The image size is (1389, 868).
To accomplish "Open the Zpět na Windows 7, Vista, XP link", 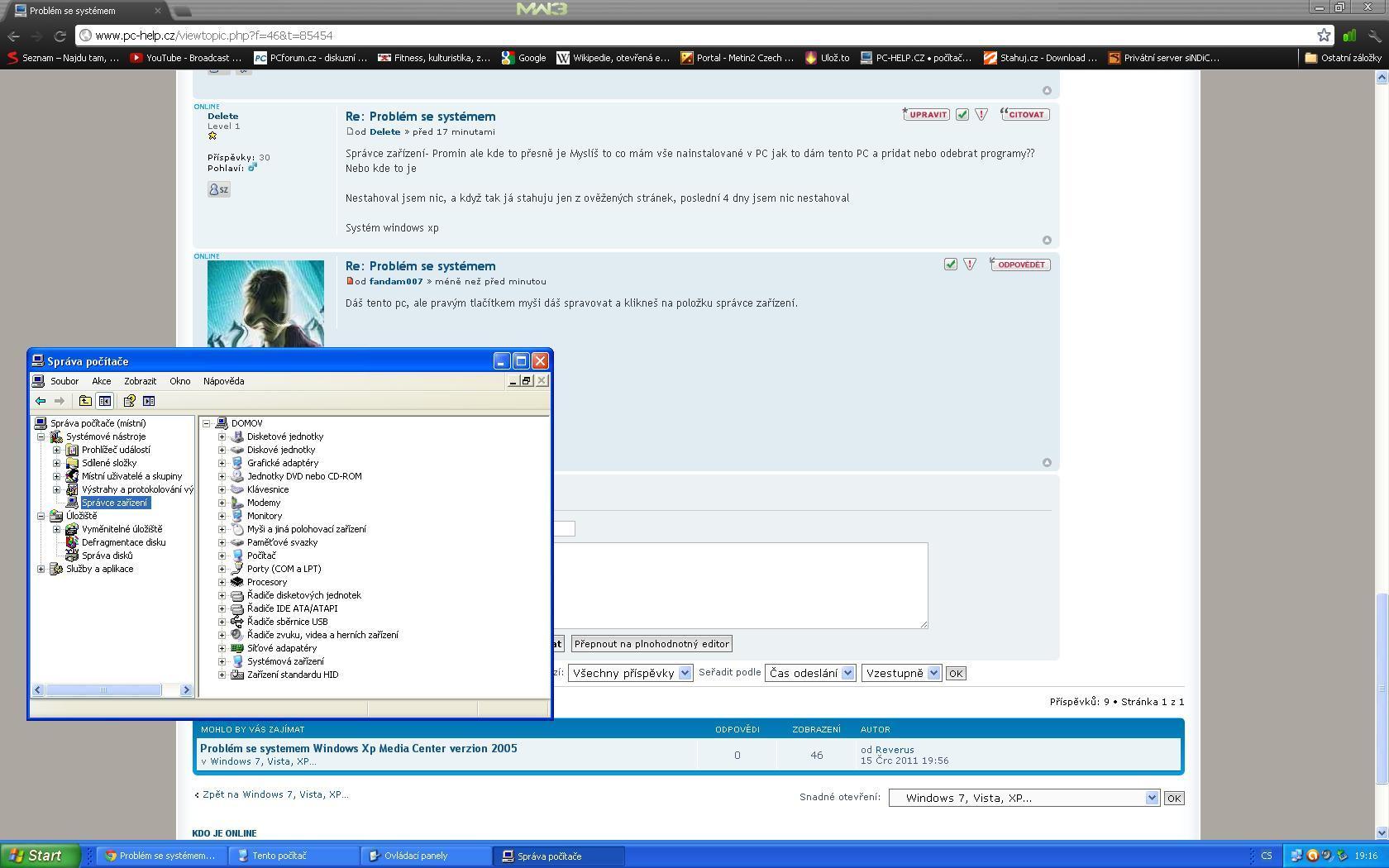I will pos(275,794).
